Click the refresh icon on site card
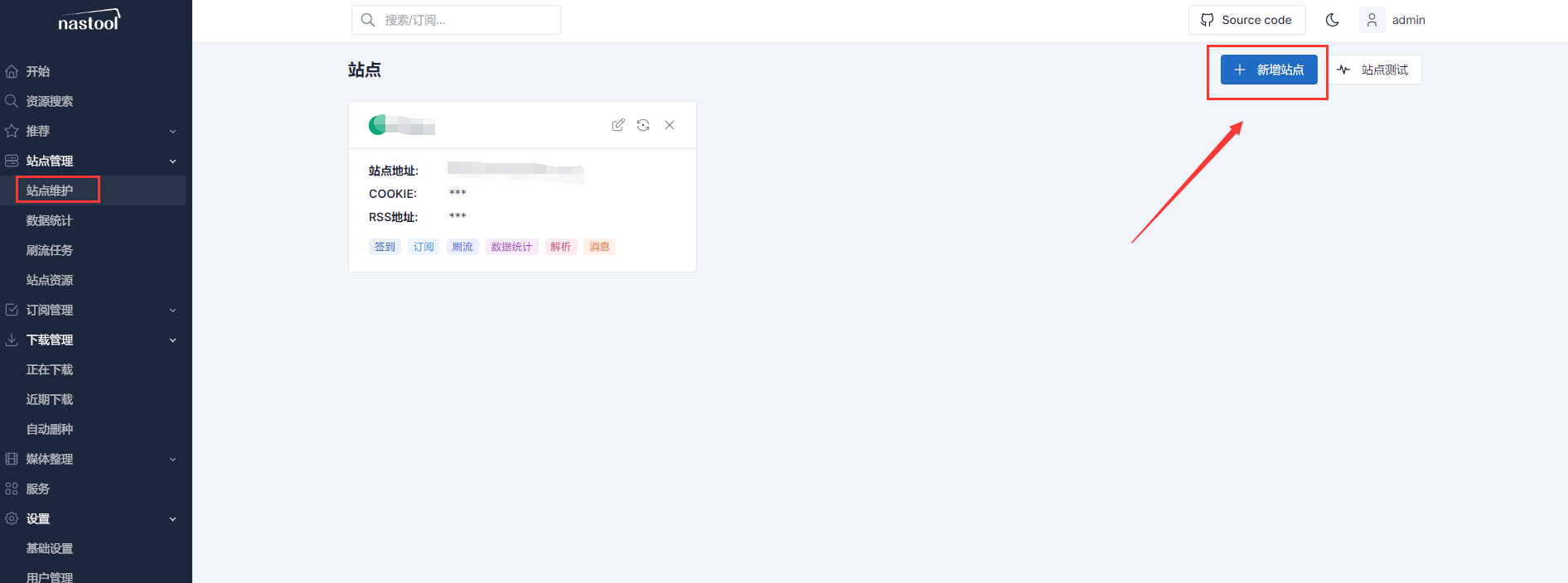 tap(643, 125)
